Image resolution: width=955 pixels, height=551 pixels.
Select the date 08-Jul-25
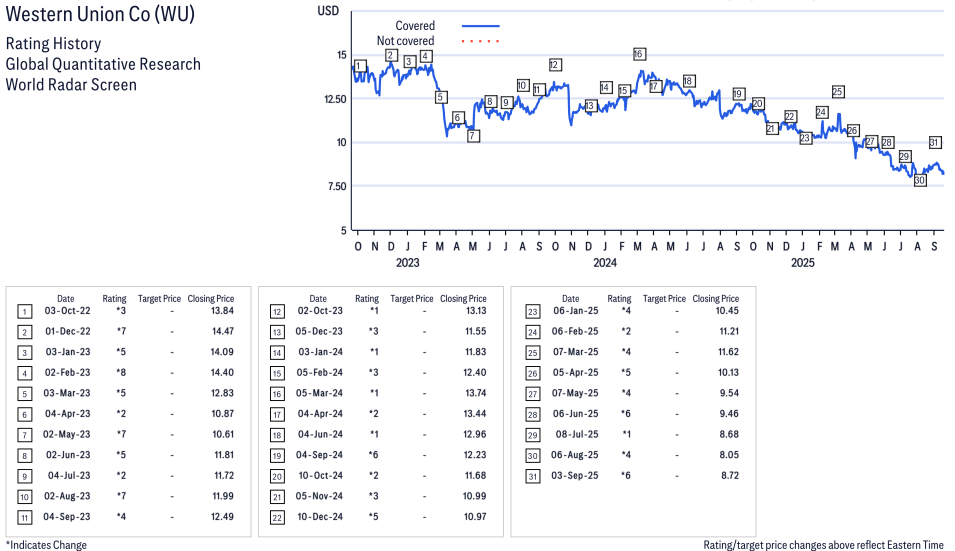click(577, 434)
